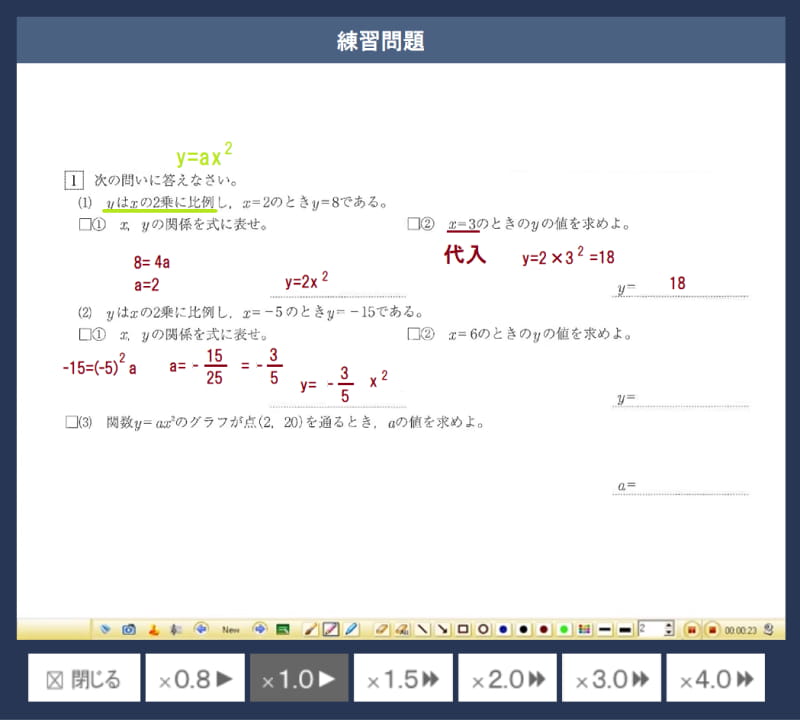Viewport: 800px width, 720px height.
Task: Pause the recording playback
Action: coord(691,629)
